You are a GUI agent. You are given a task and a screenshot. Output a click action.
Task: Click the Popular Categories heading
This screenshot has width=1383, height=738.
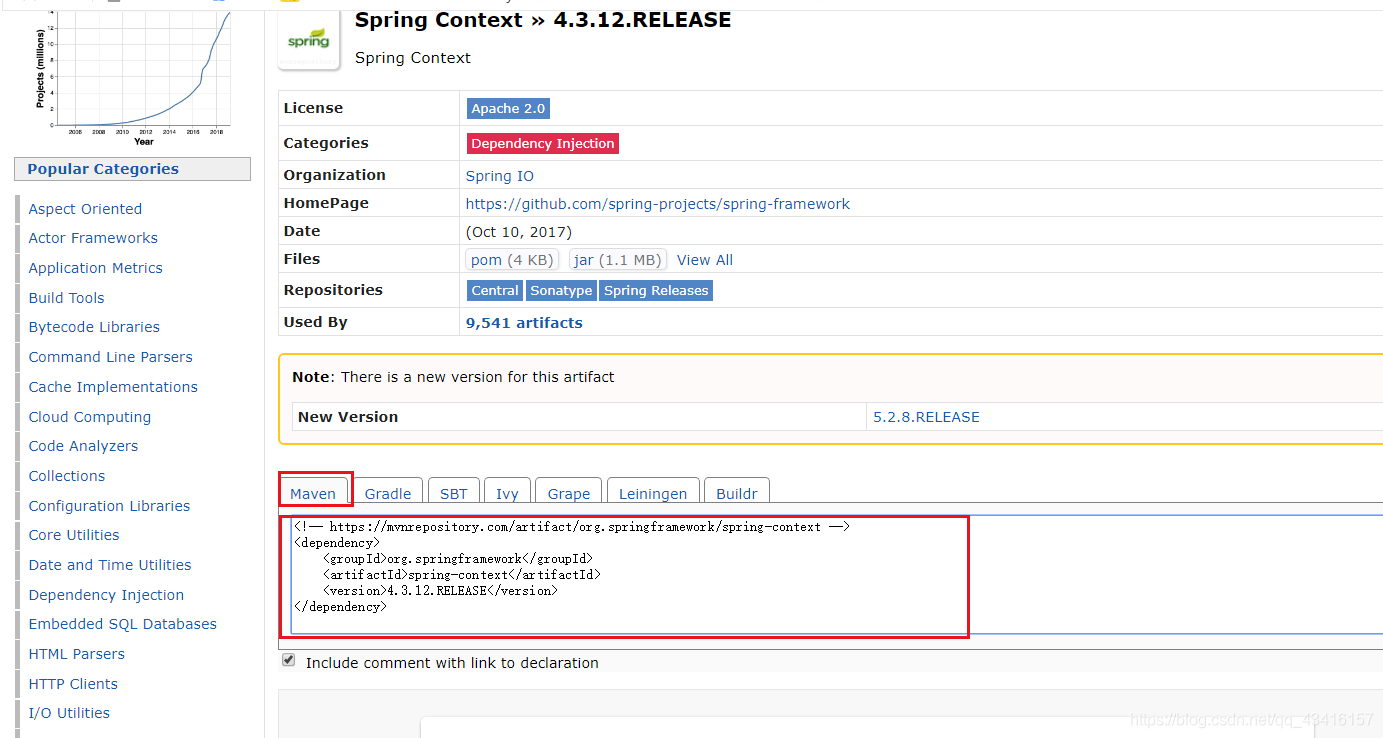coord(103,169)
